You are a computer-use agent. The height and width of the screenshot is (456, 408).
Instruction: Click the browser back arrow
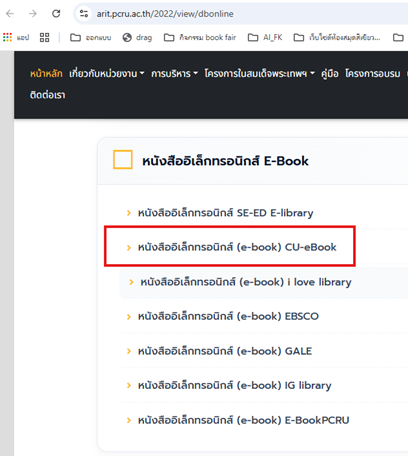click(x=10, y=14)
